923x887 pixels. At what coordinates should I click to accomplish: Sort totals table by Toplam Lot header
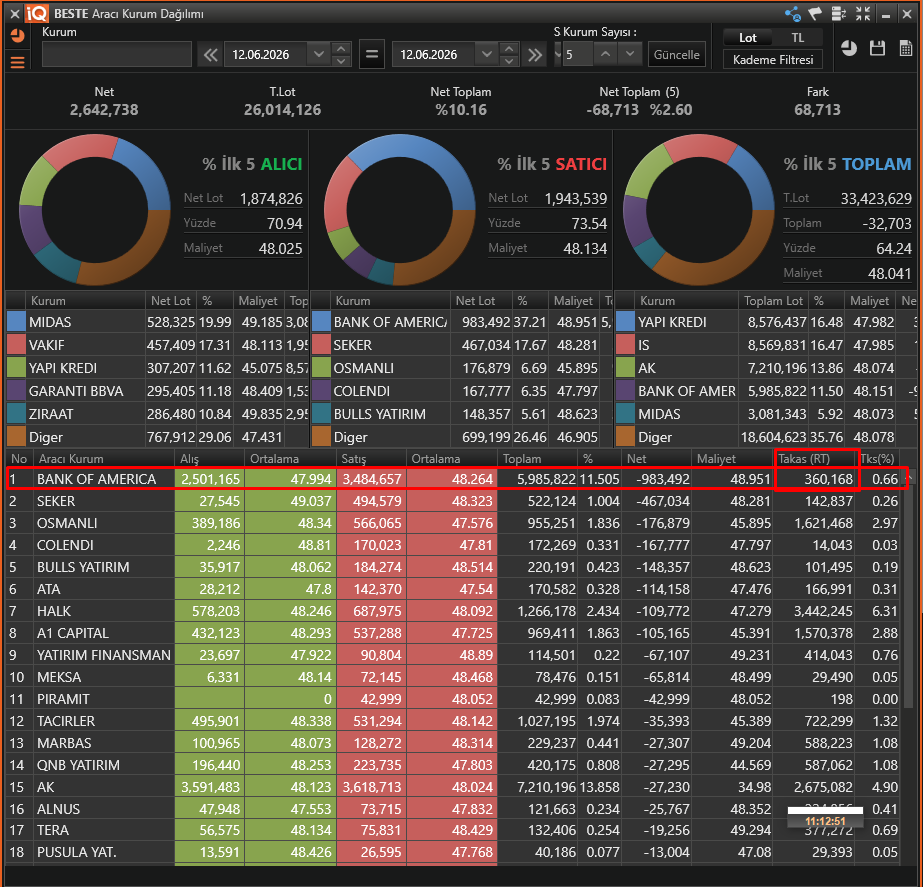tap(773, 301)
